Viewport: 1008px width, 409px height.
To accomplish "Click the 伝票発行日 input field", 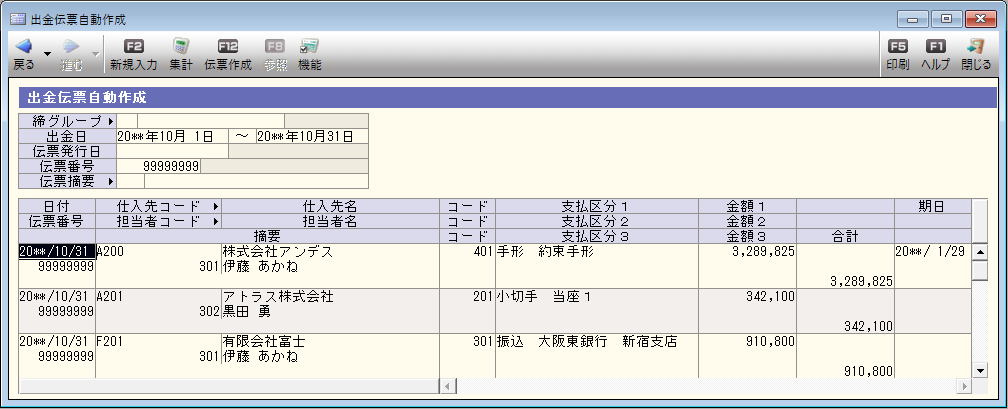I will [x=172, y=151].
